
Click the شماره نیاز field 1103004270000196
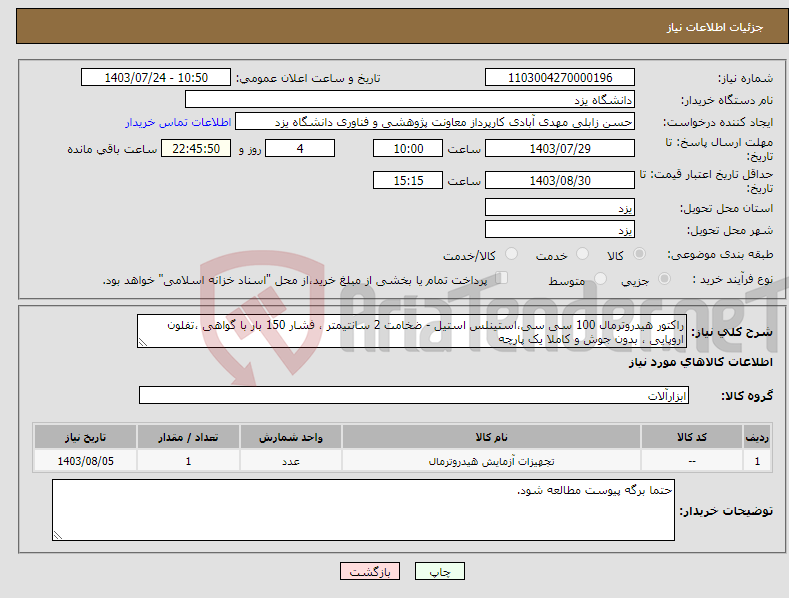pyautogui.click(x=560, y=78)
